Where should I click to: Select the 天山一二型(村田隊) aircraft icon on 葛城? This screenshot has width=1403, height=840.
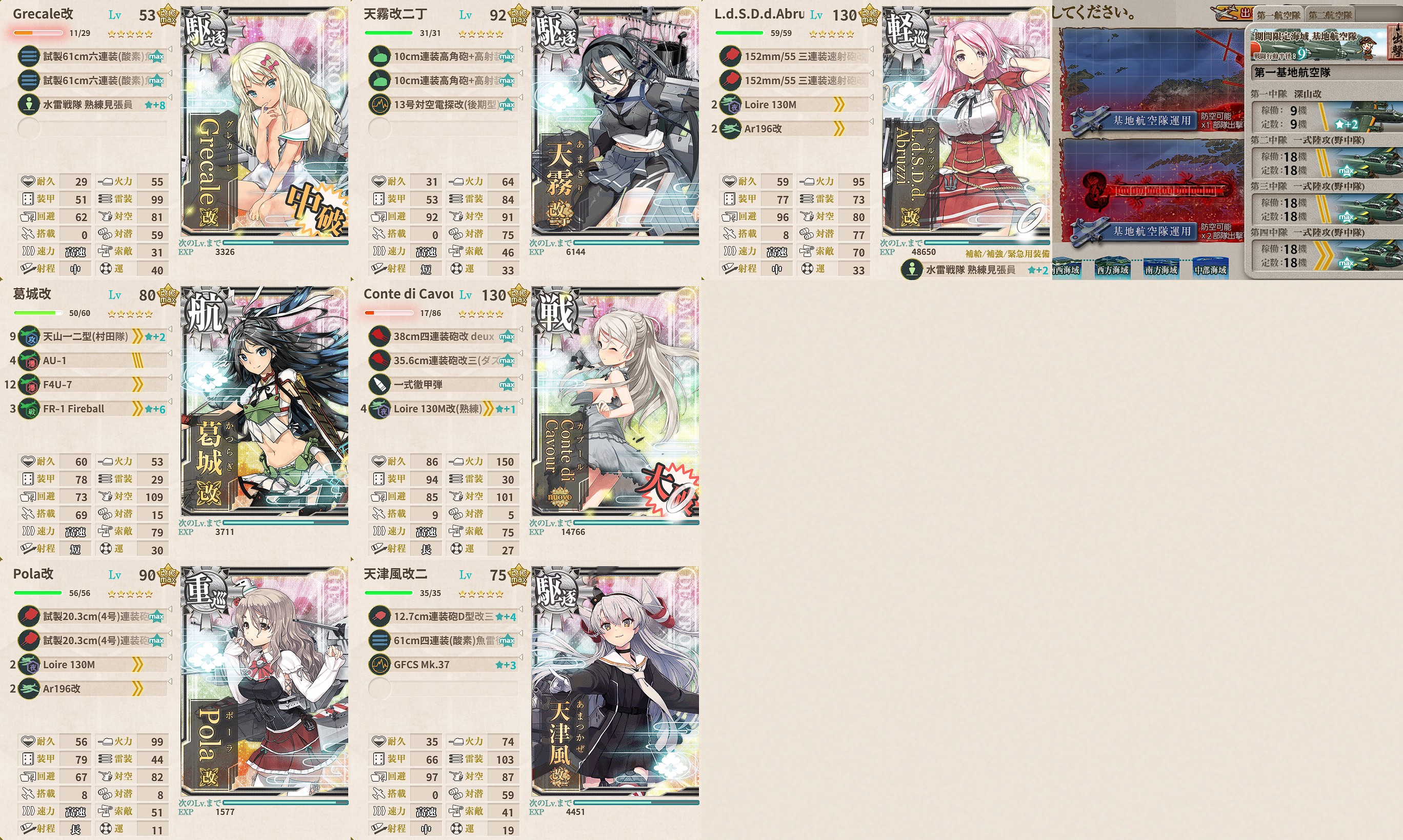28,337
